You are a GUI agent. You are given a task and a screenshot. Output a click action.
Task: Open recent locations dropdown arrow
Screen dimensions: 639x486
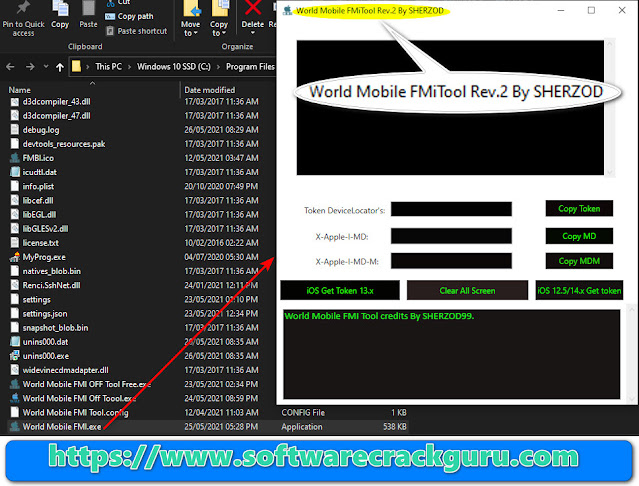(46, 66)
